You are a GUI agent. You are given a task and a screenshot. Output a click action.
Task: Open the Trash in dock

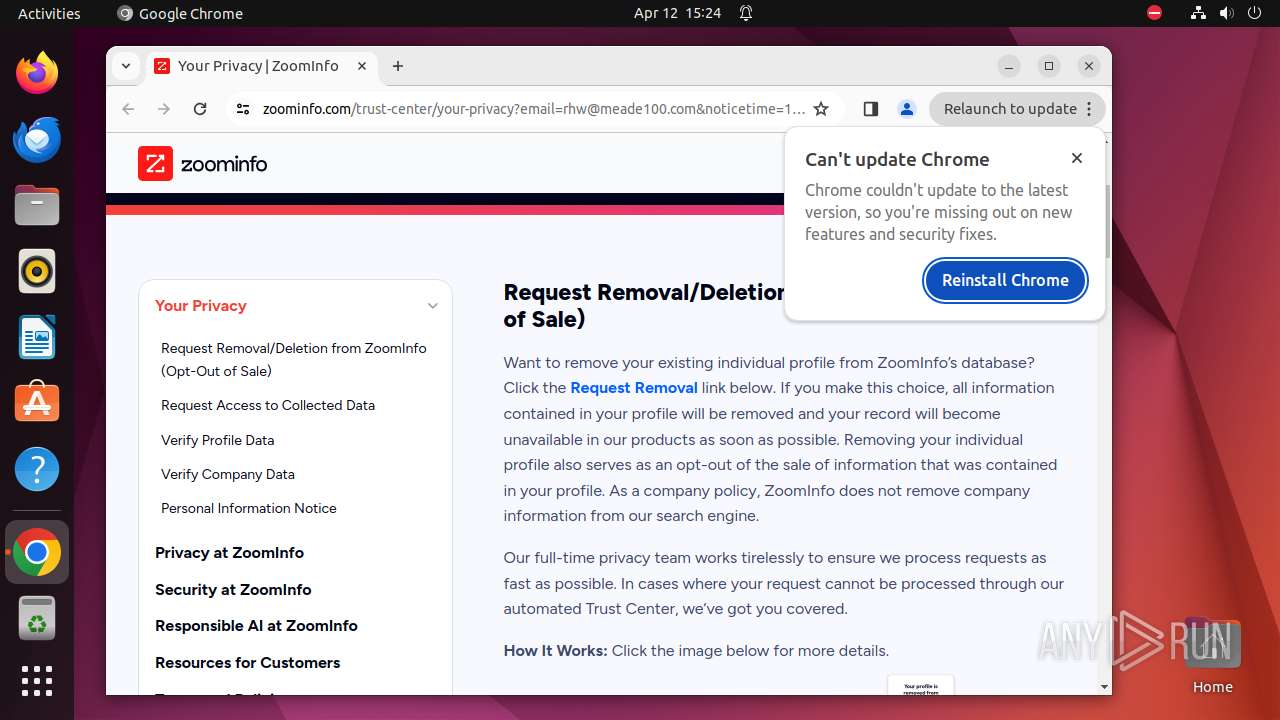pos(37,618)
